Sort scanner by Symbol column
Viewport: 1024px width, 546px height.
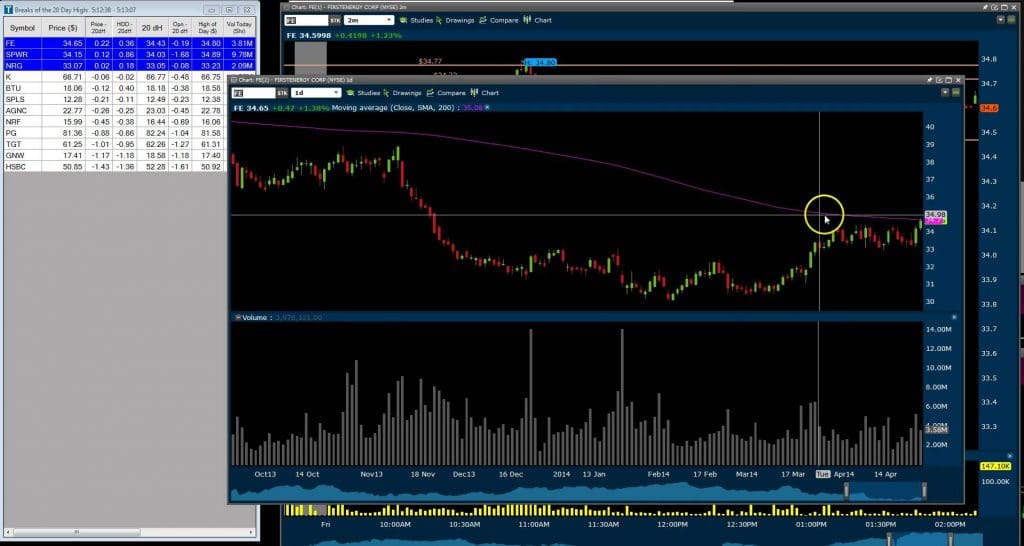[23, 28]
